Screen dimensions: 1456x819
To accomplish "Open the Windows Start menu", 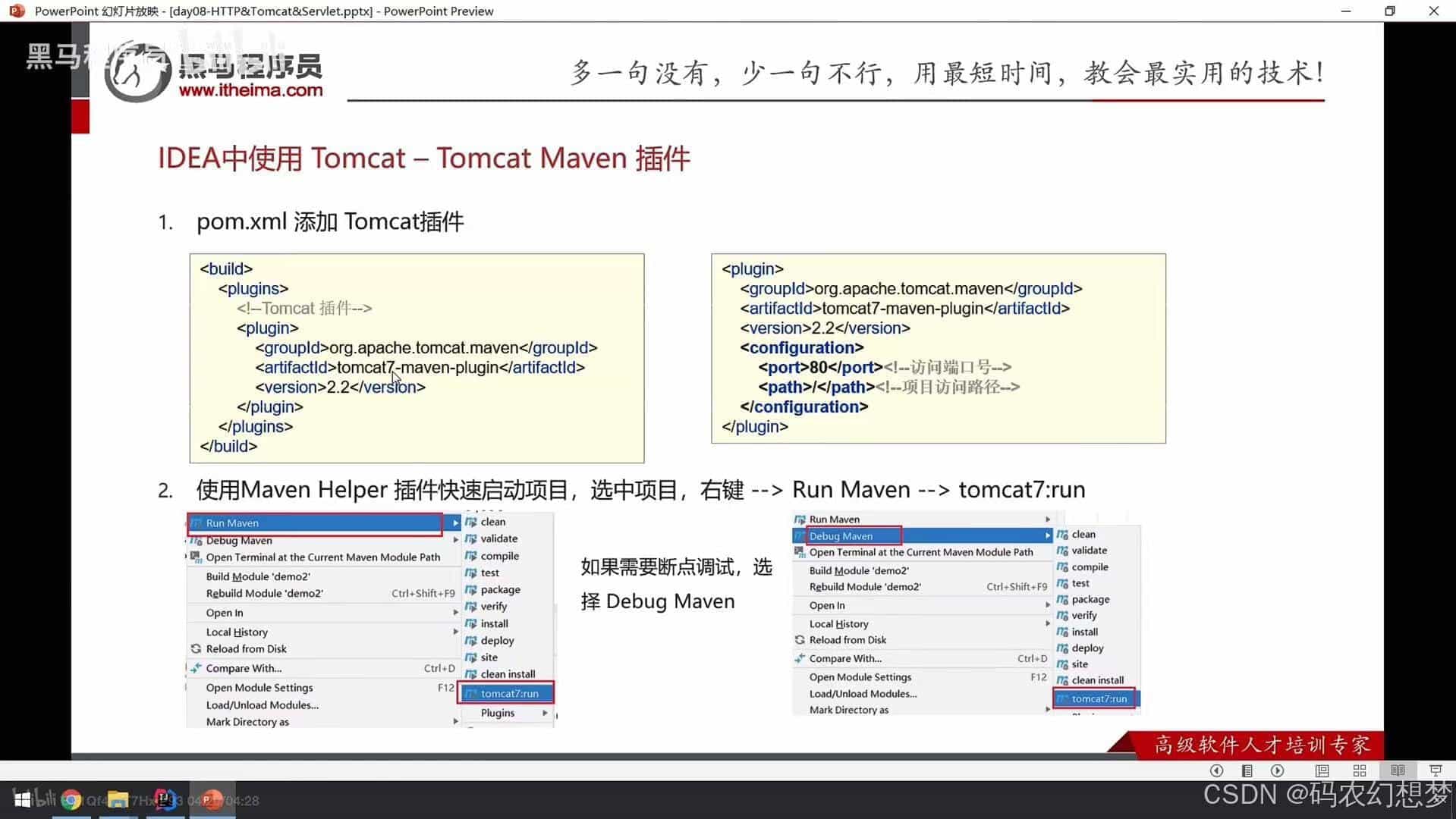I will 23,800.
